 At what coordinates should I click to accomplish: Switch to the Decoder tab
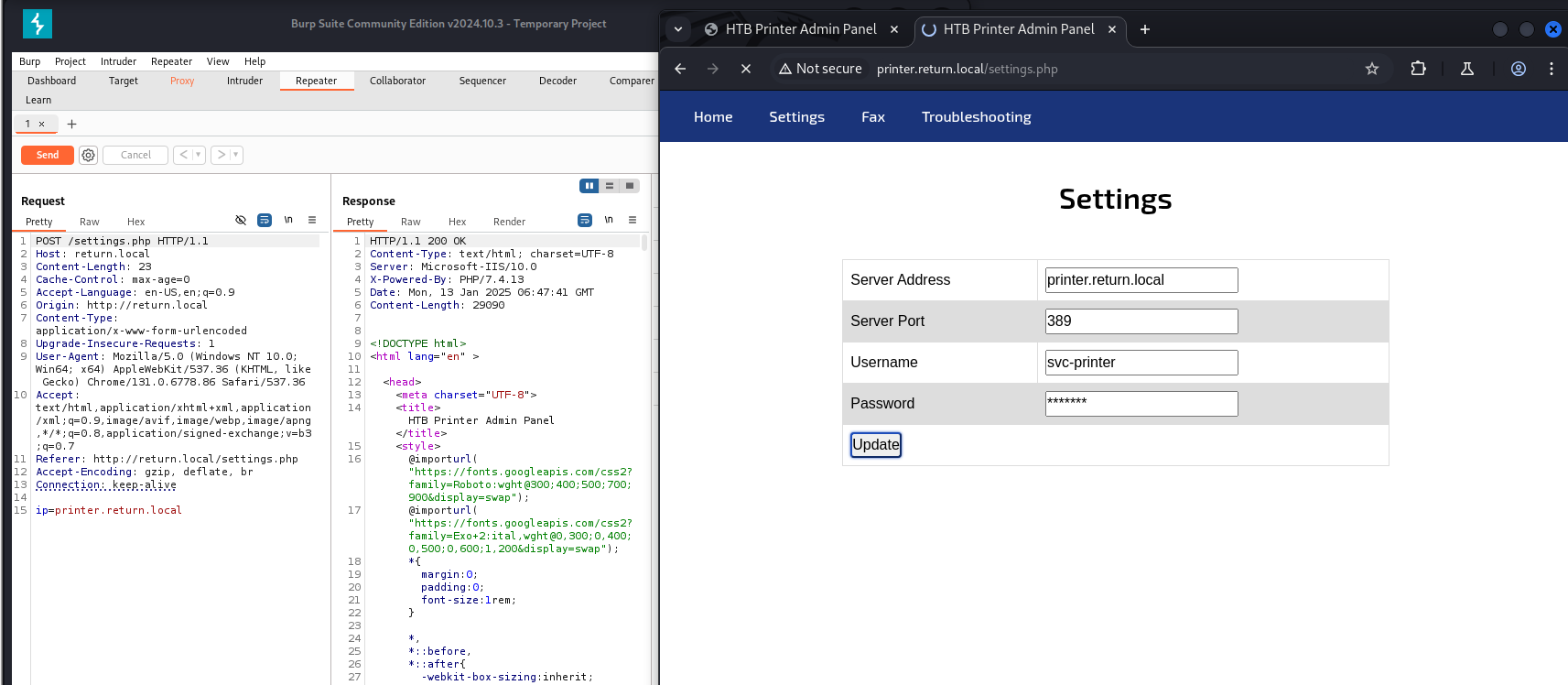pyautogui.click(x=557, y=81)
